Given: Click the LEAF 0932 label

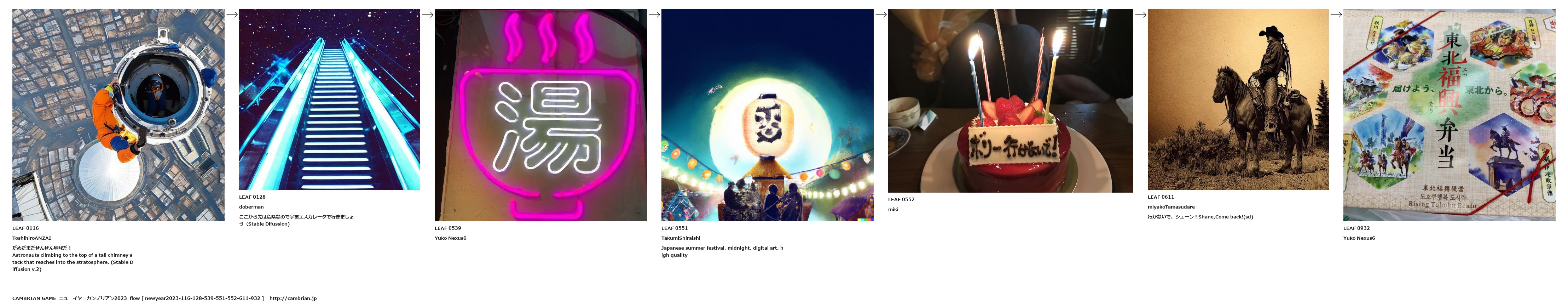Looking at the screenshot, I should (1357, 228).
